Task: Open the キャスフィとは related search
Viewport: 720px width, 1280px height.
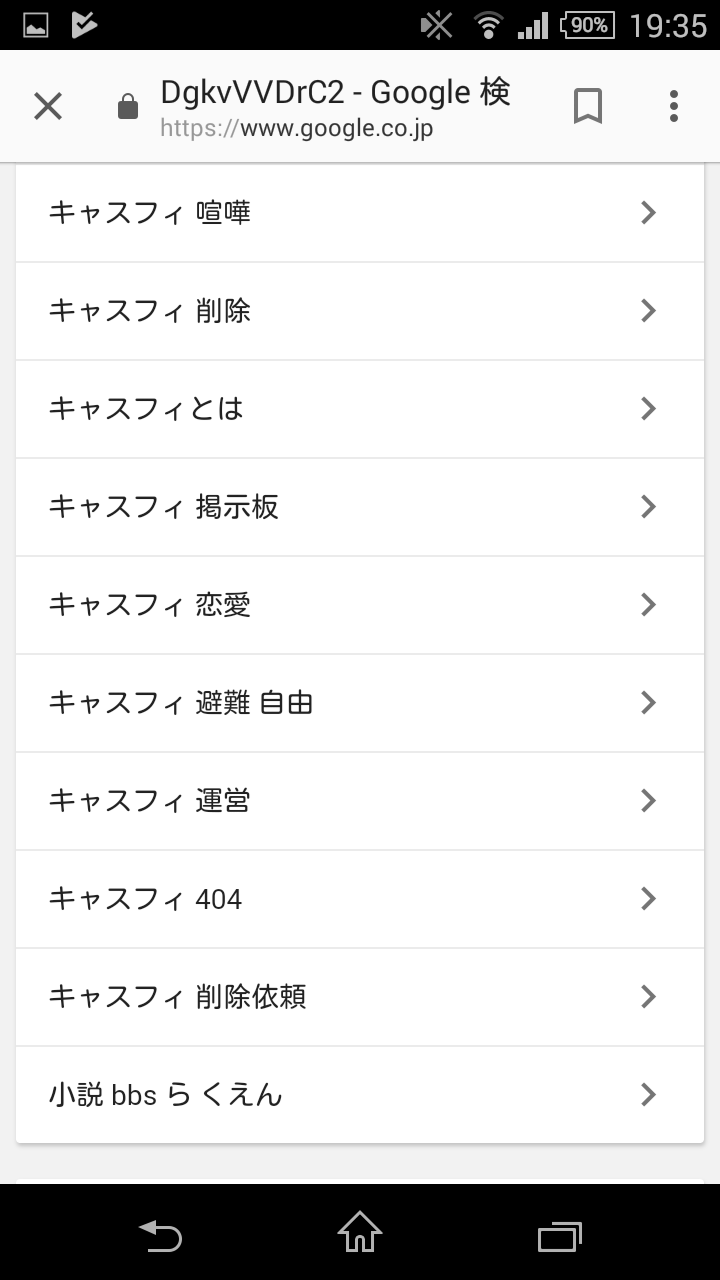Action: pyautogui.click(x=146, y=409)
